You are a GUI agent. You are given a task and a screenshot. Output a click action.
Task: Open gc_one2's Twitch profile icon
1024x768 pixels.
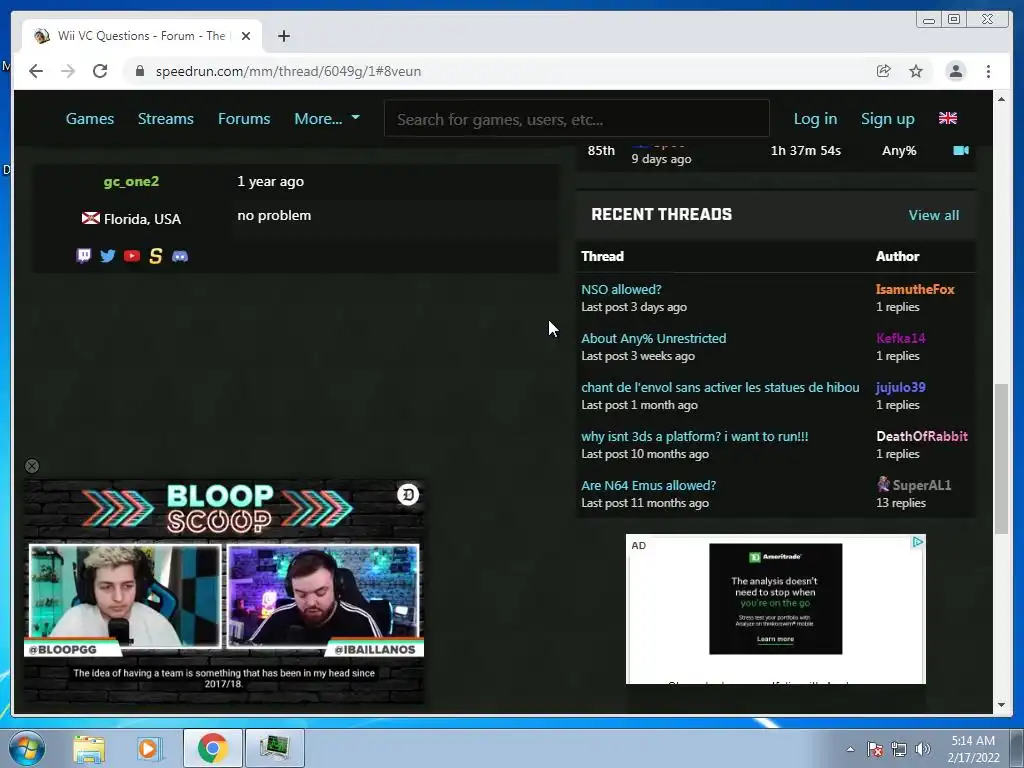coord(84,255)
